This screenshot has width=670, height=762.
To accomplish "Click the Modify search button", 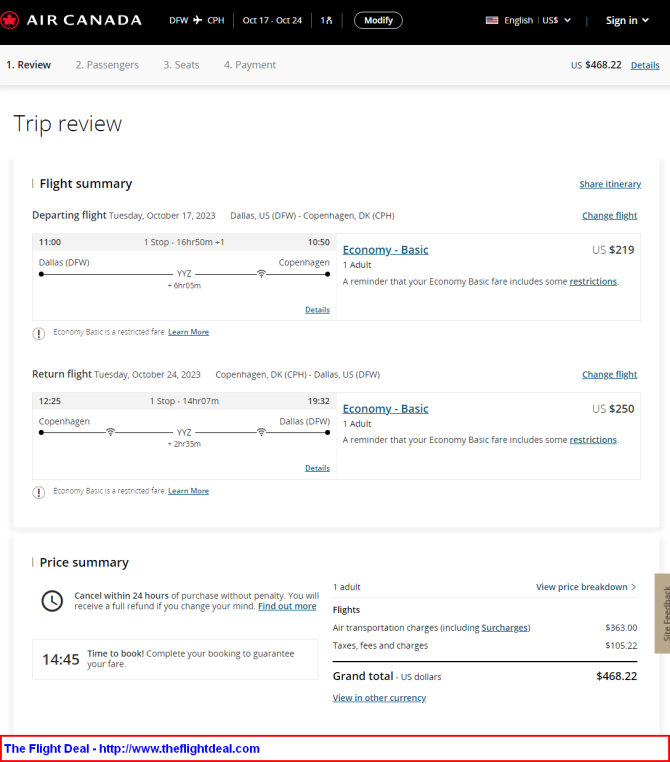I will pos(378,20).
